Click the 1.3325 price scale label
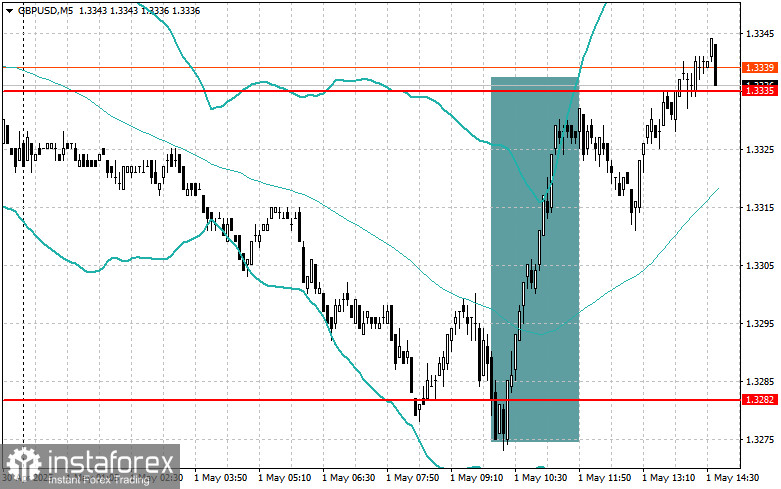 click(x=760, y=149)
